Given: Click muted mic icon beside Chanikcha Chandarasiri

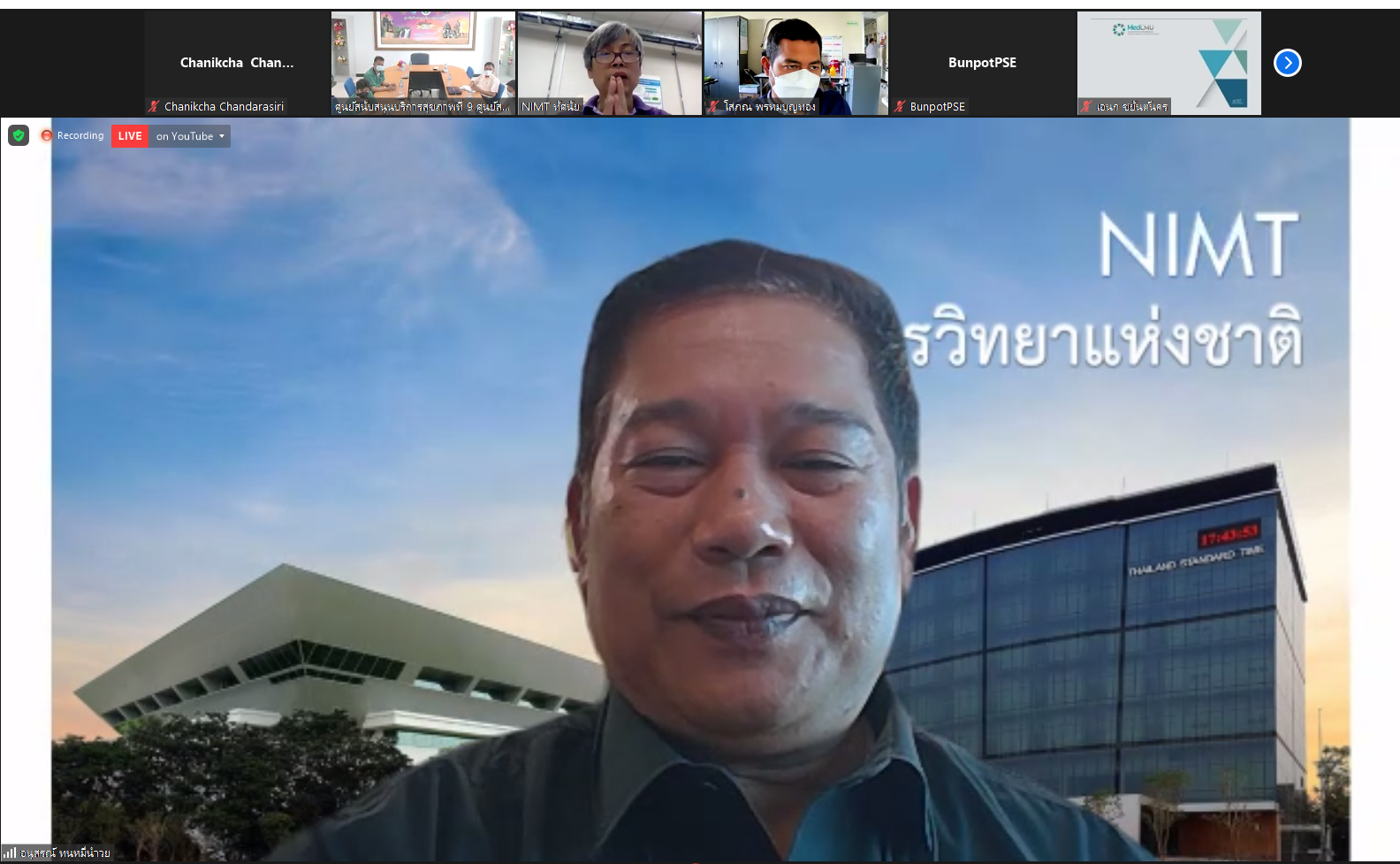Looking at the screenshot, I should click(x=155, y=106).
